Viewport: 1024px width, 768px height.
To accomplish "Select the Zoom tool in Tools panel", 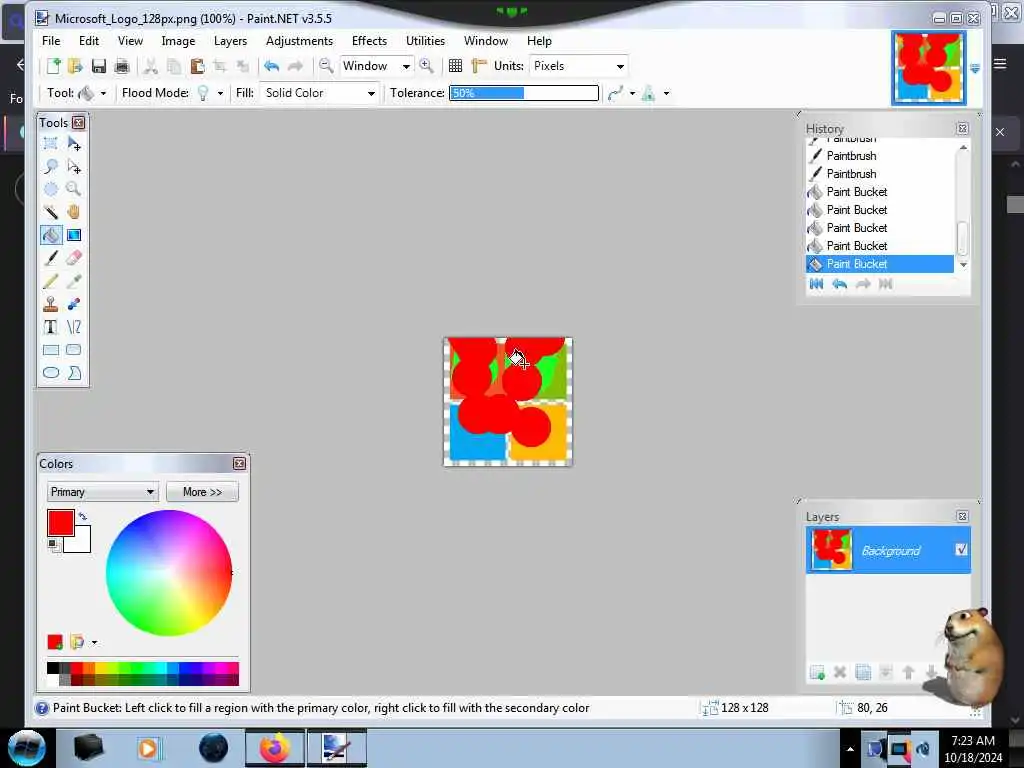I will 74,189.
